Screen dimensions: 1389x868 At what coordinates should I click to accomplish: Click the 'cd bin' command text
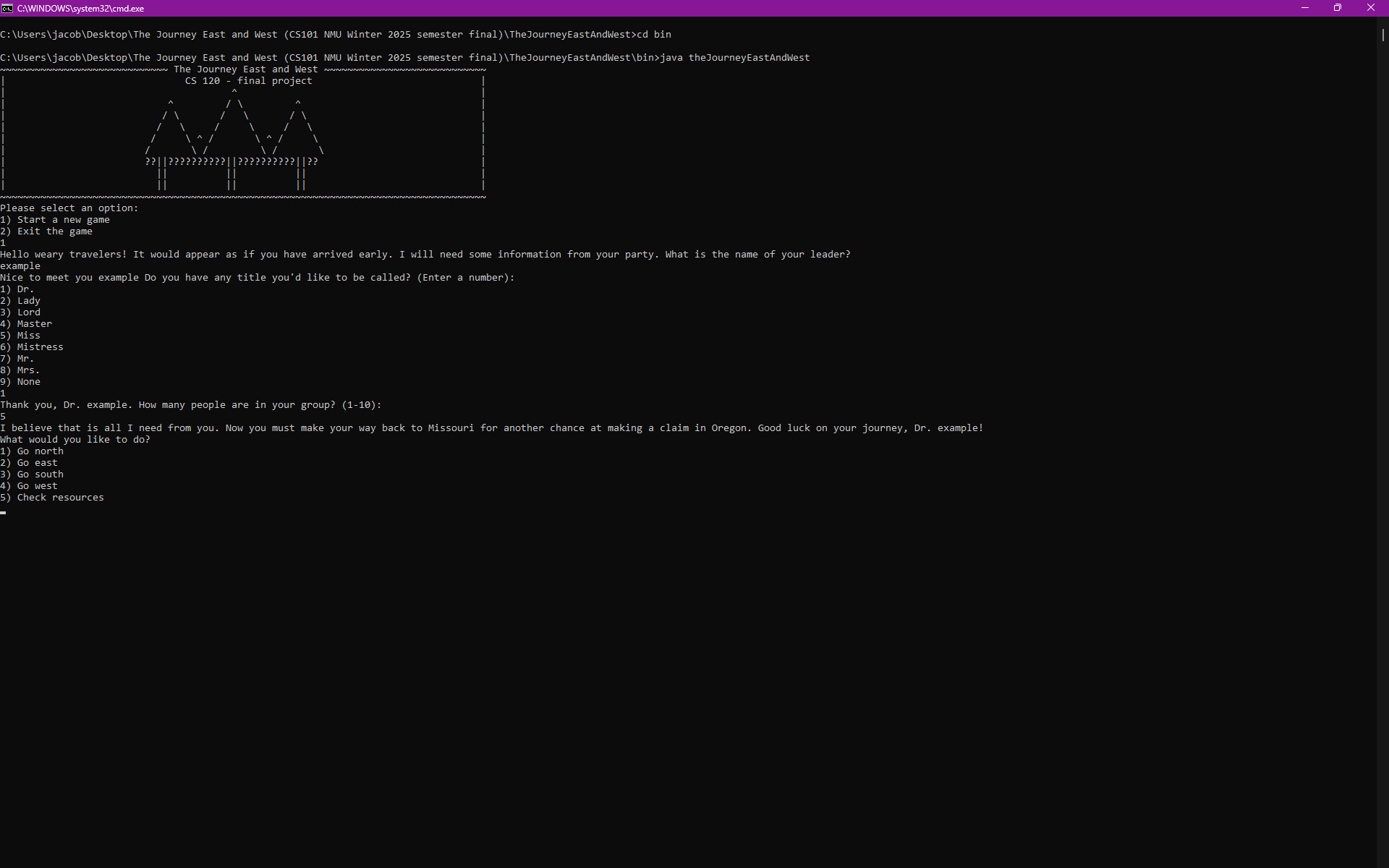[653, 33]
